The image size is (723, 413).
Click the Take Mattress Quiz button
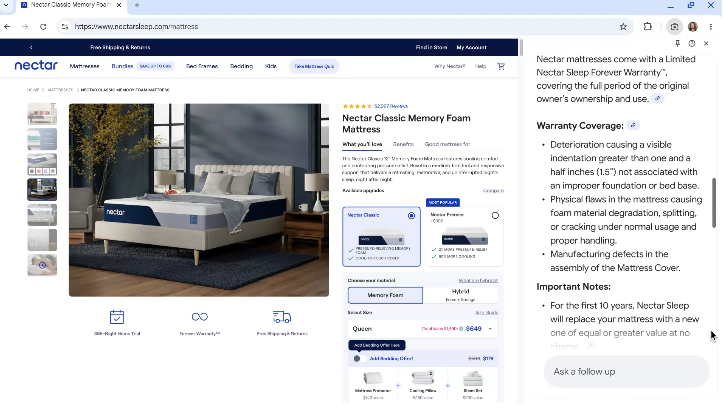(313, 66)
